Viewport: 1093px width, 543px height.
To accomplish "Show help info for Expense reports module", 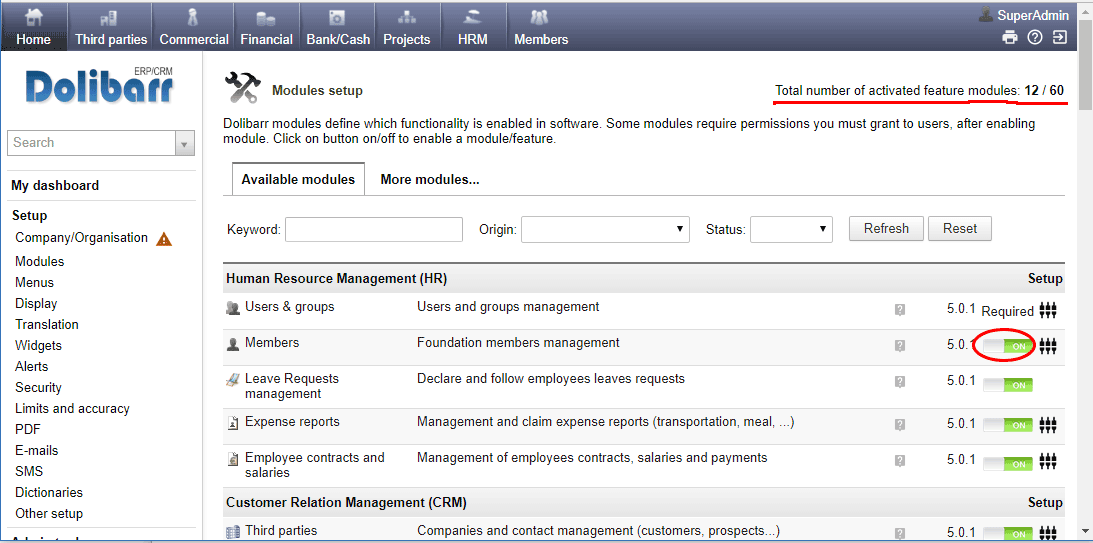I will pos(900,425).
